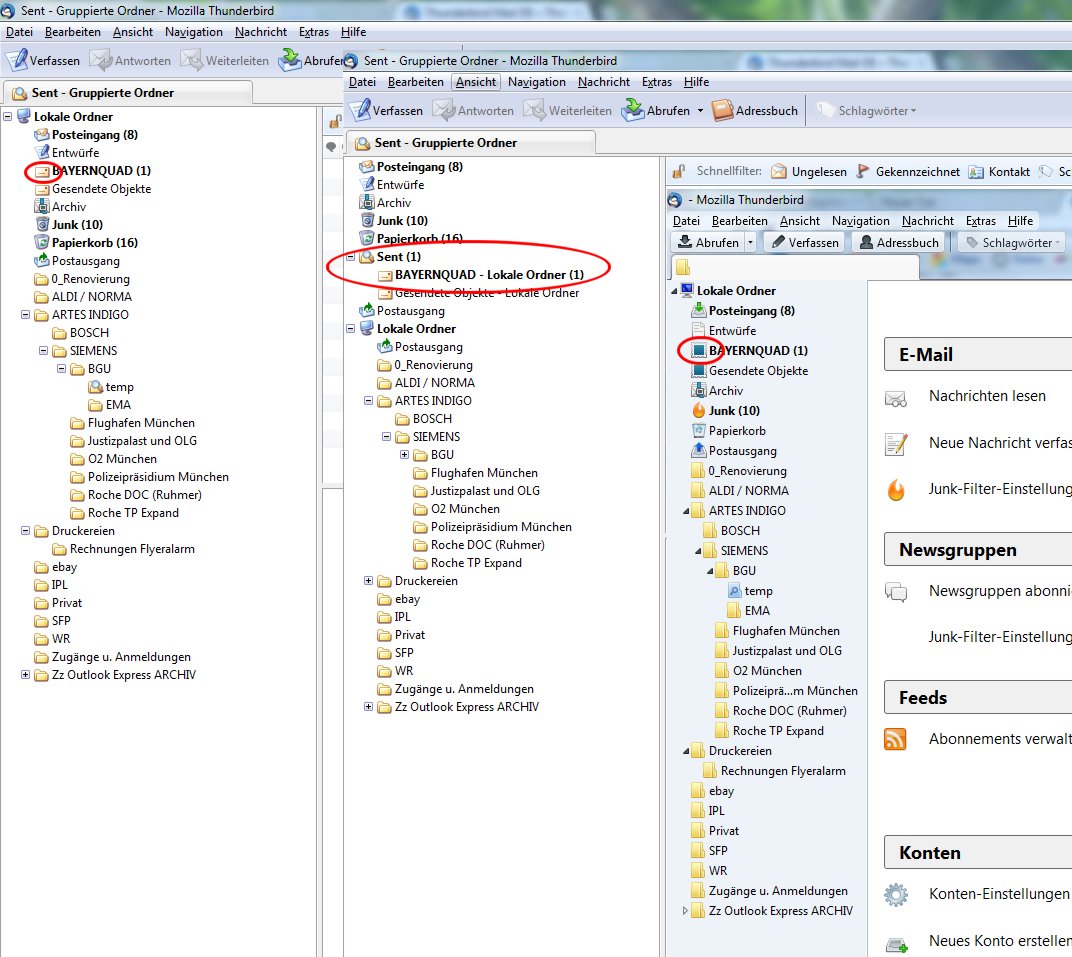Image resolution: width=1072 pixels, height=957 pixels.
Task: Click Adressbuch button in right window
Action: [x=899, y=242]
